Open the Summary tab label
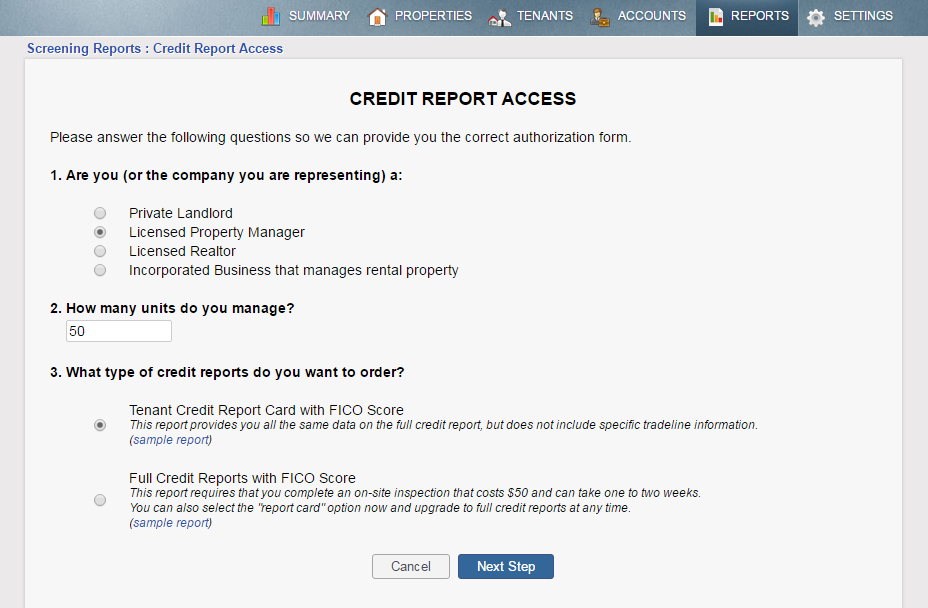Screen dimensions: 928x608 319,16
